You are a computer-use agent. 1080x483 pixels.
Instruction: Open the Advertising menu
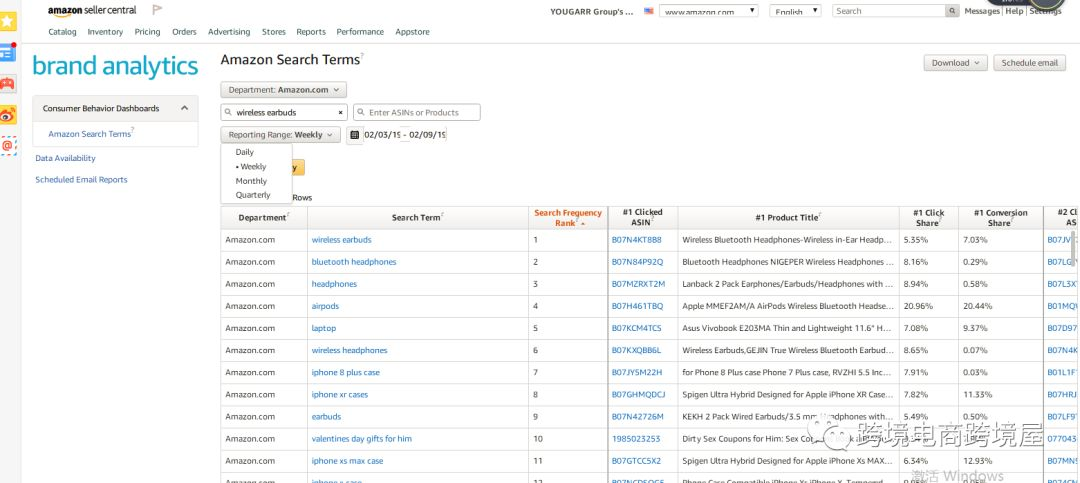[229, 32]
